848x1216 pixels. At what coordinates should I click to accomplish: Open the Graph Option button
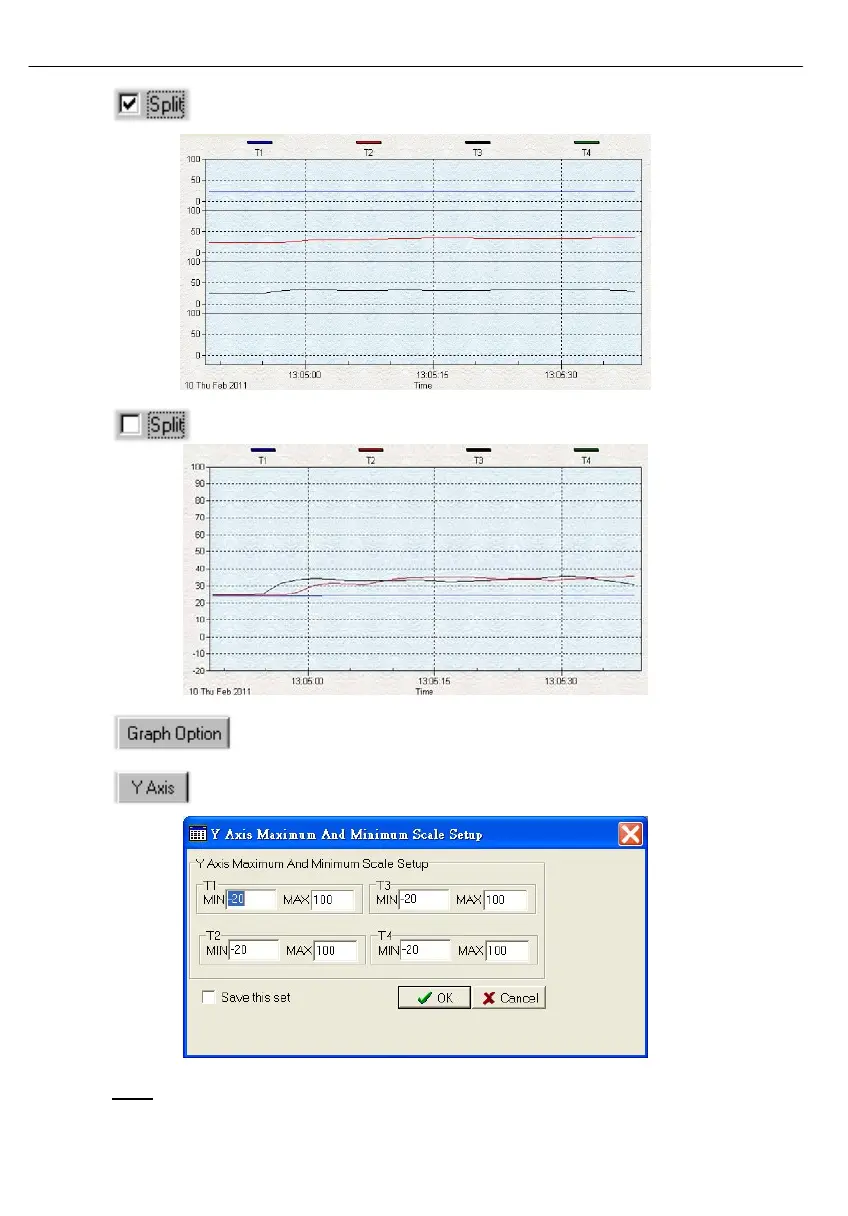coord(174,733)
